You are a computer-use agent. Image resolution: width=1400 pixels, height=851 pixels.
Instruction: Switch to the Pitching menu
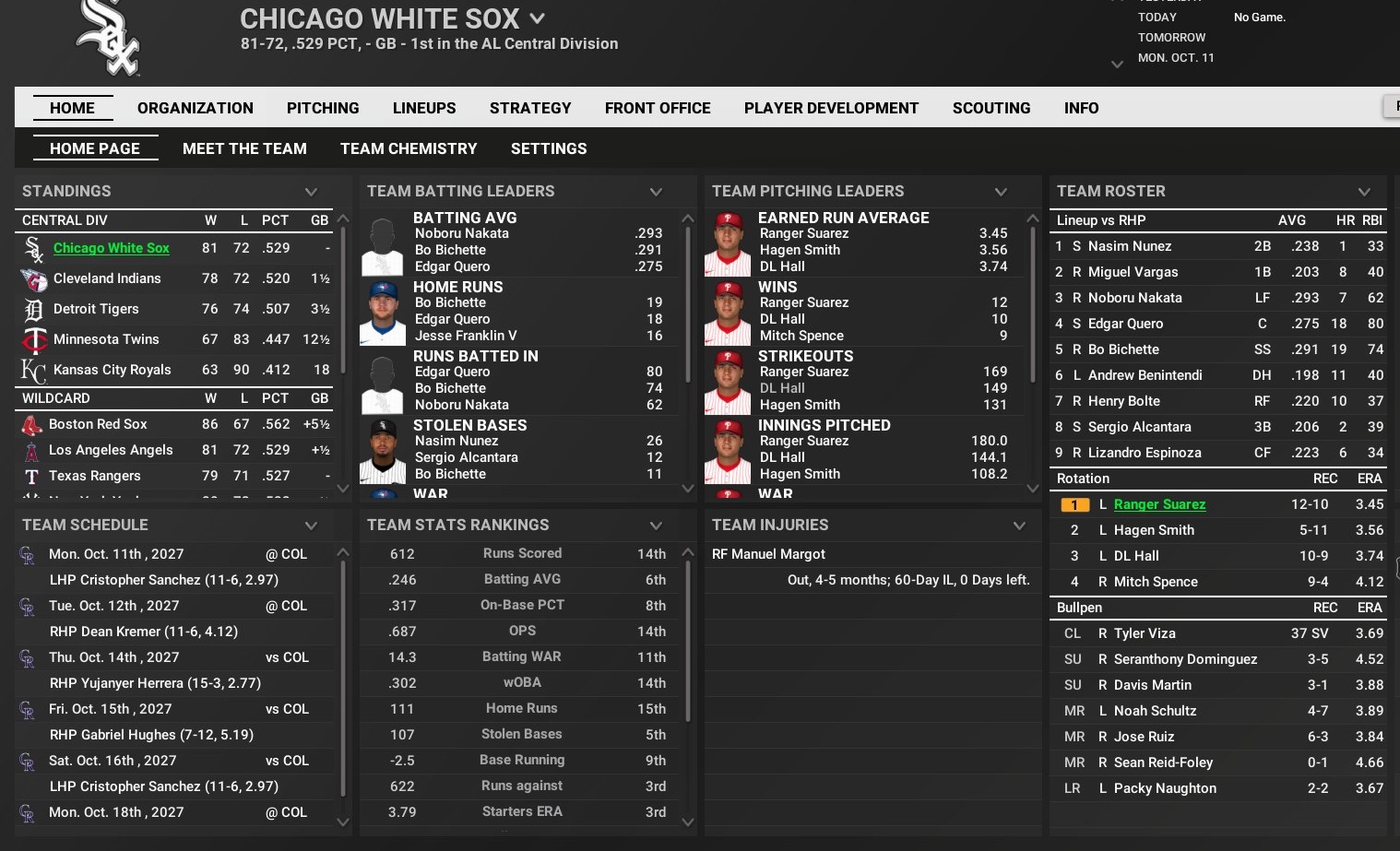pos(323,109)
